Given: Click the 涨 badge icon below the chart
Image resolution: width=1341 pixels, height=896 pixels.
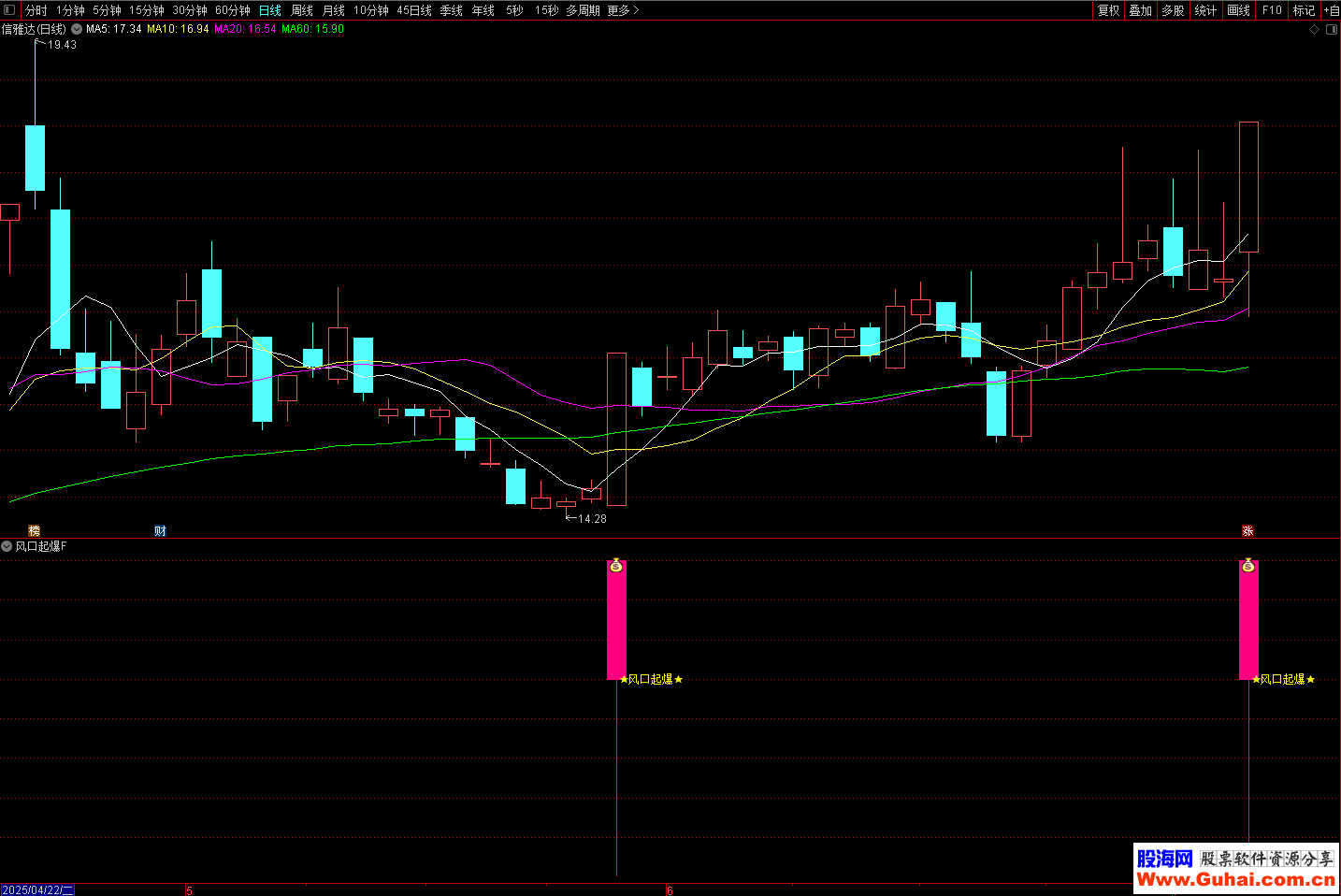Looking at the screenshot, I should 1247,530.
